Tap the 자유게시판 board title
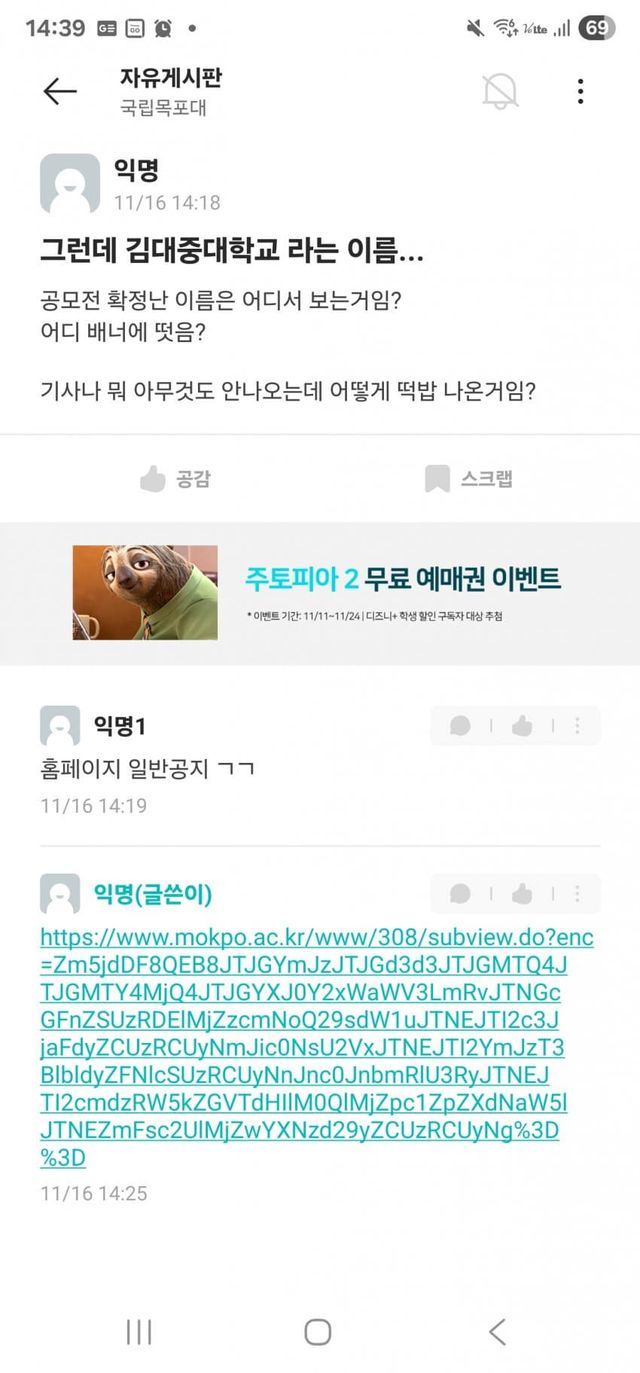The image size is (640, 1373). tap(169, 78)
